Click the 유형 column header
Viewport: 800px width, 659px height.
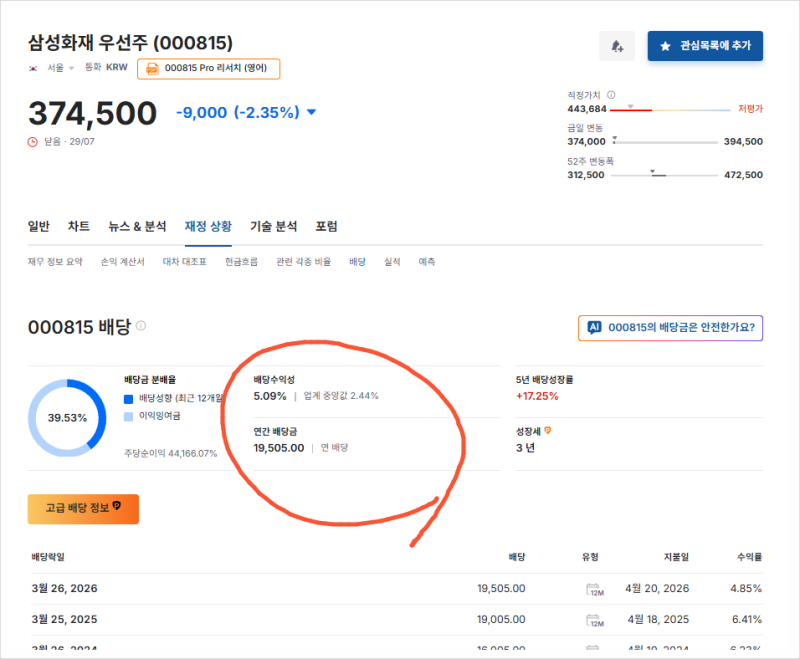(x=590, y=557)
